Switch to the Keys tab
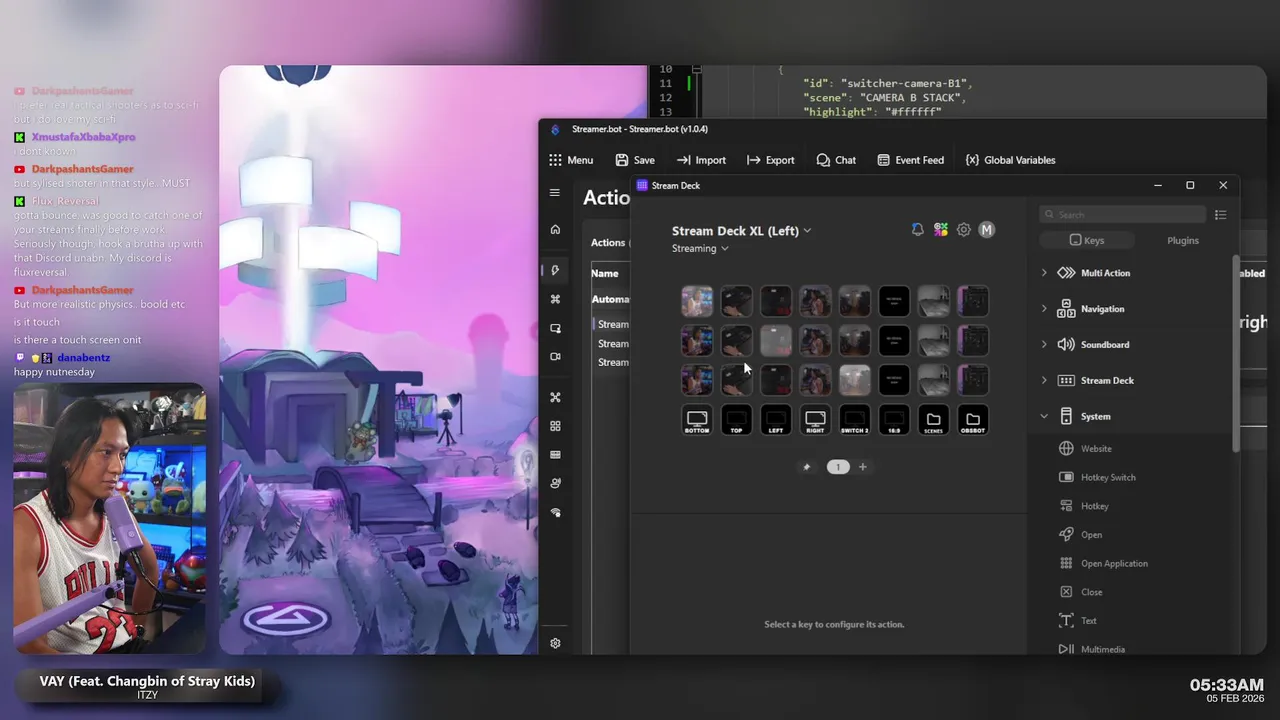 [1087, 240]
